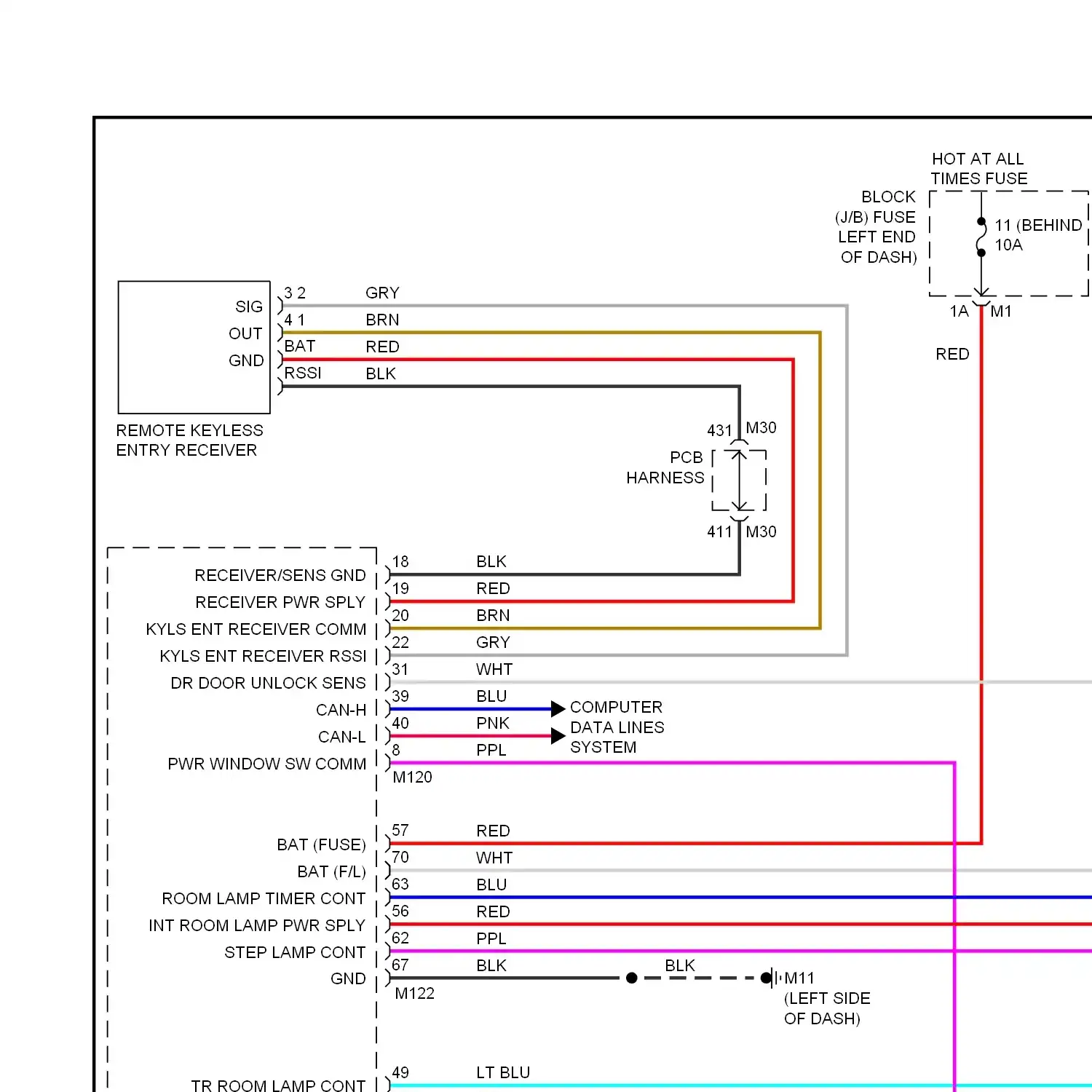The width and height of the screenshot is (1092, 1092).
Task: Click the CAN-L pink arrowhead
Action: [558, 736]
